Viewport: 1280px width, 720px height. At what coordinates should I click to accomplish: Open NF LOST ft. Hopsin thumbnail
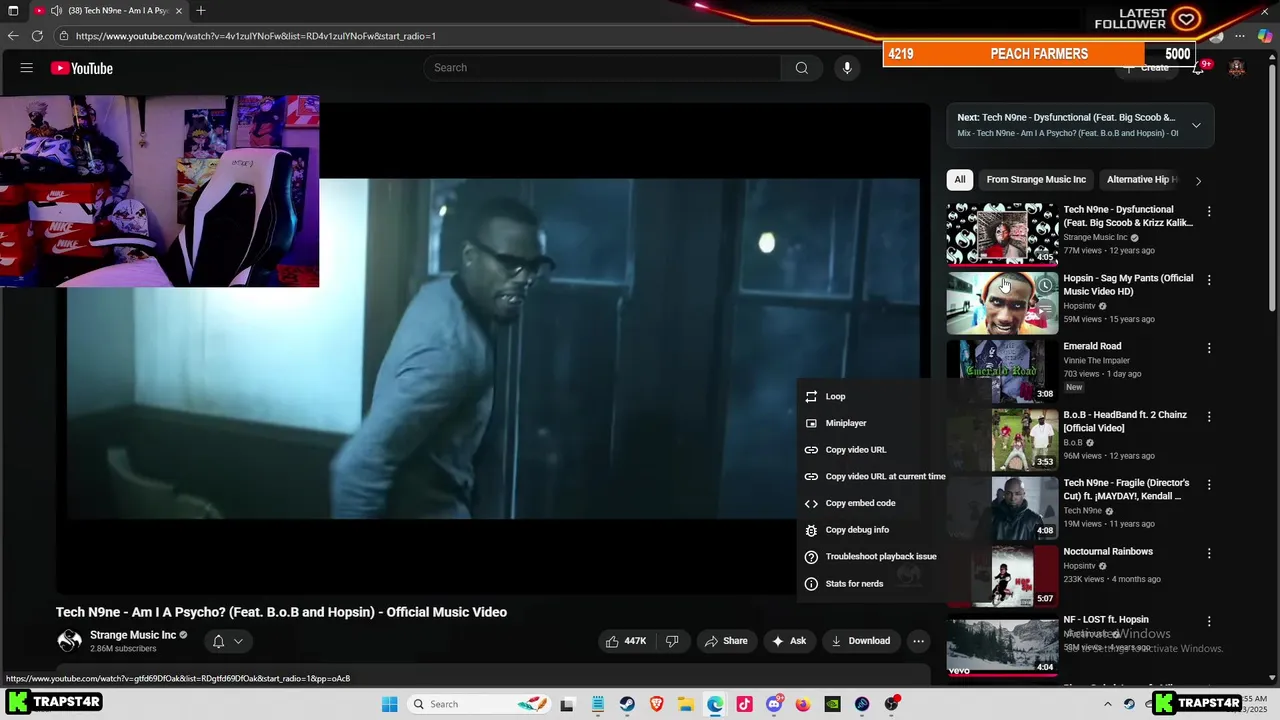[1002, 644]
